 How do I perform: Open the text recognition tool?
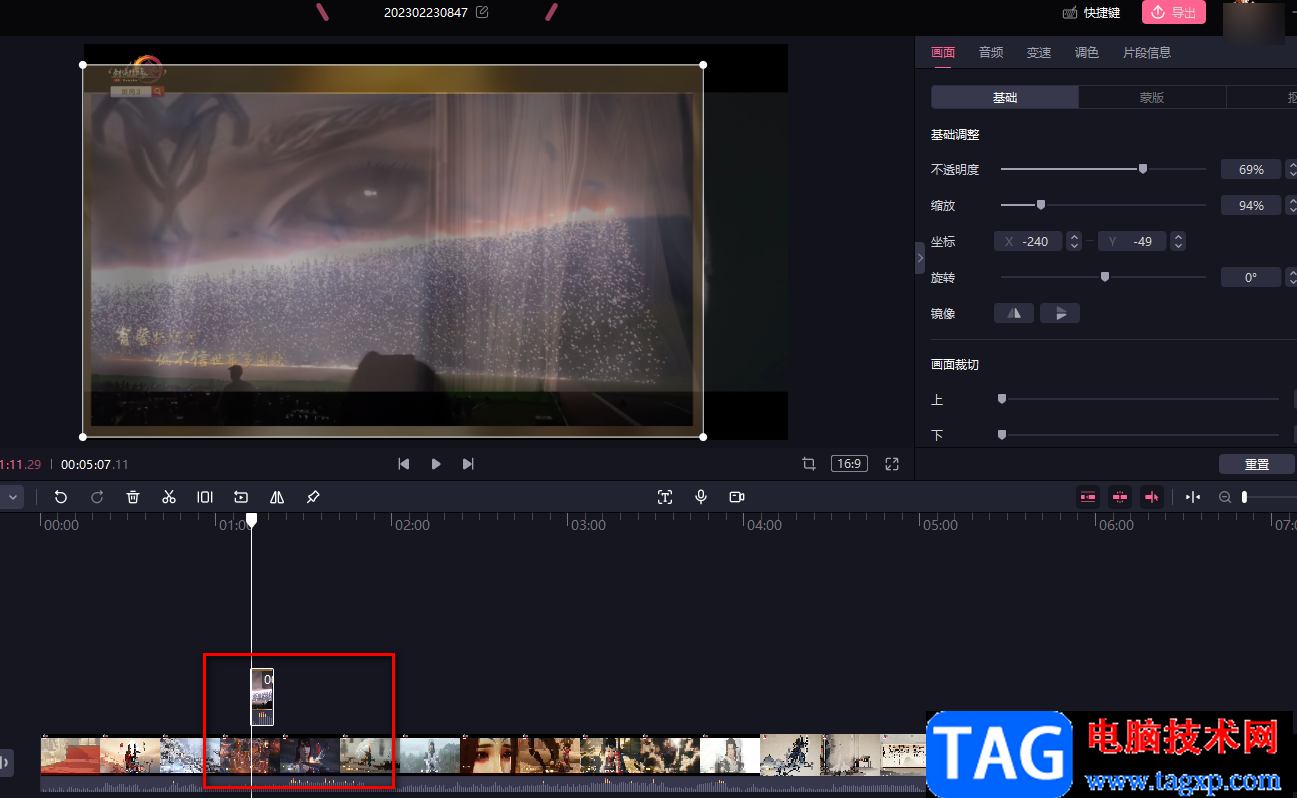click(665, 497)
